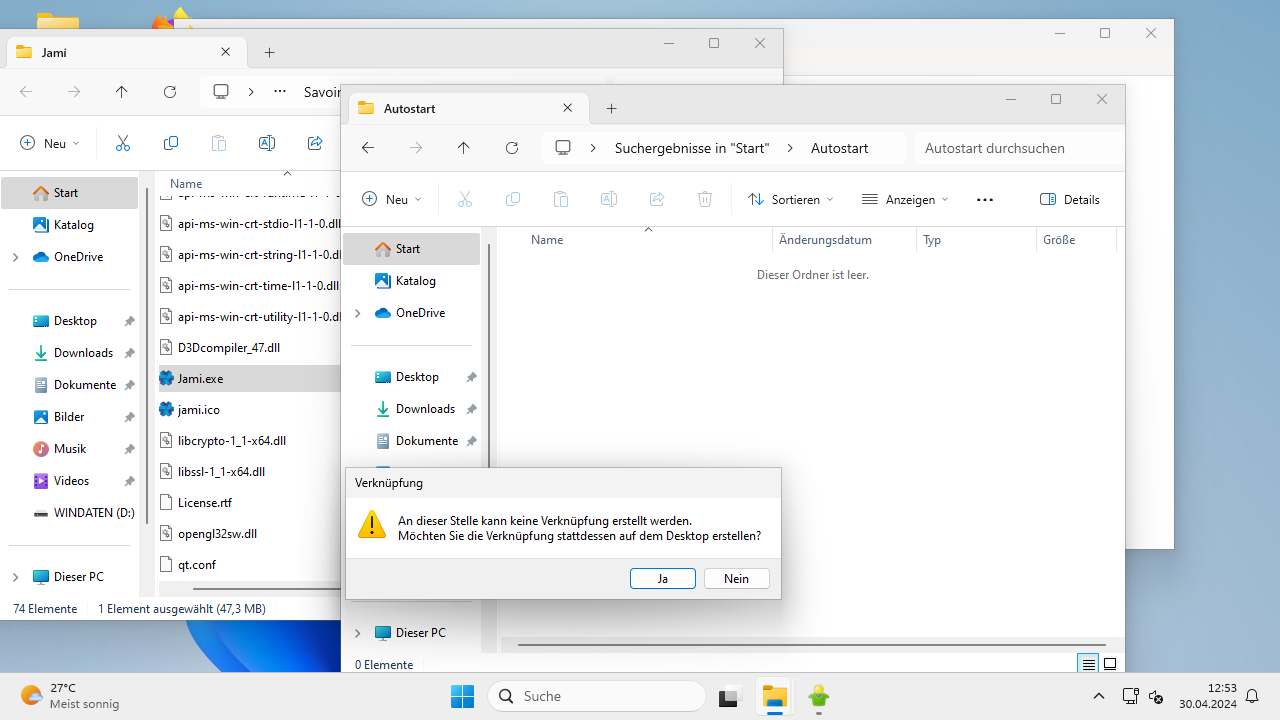Refresh the Autostart folder view
Screen dimensions: 1280x720
click(512, 147)
